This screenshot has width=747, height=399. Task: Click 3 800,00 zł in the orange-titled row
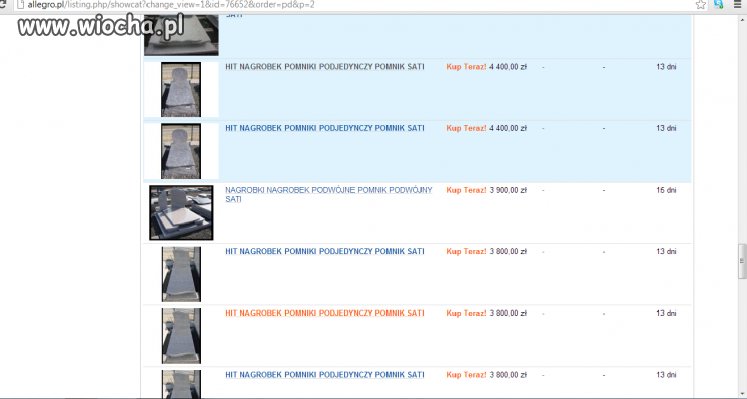tap(508, 313)
